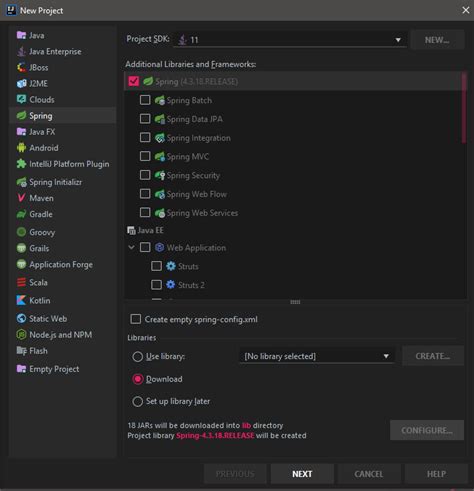This screenshot has height=491, width=474.
Task: Select the Use library radio button
Action: 137,356
